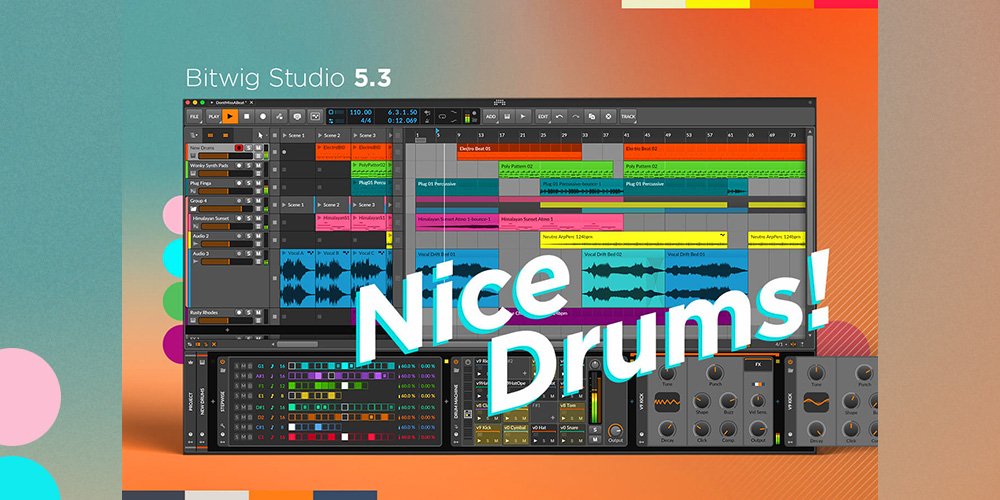Click the Undo arrow icon

[559, 117]
